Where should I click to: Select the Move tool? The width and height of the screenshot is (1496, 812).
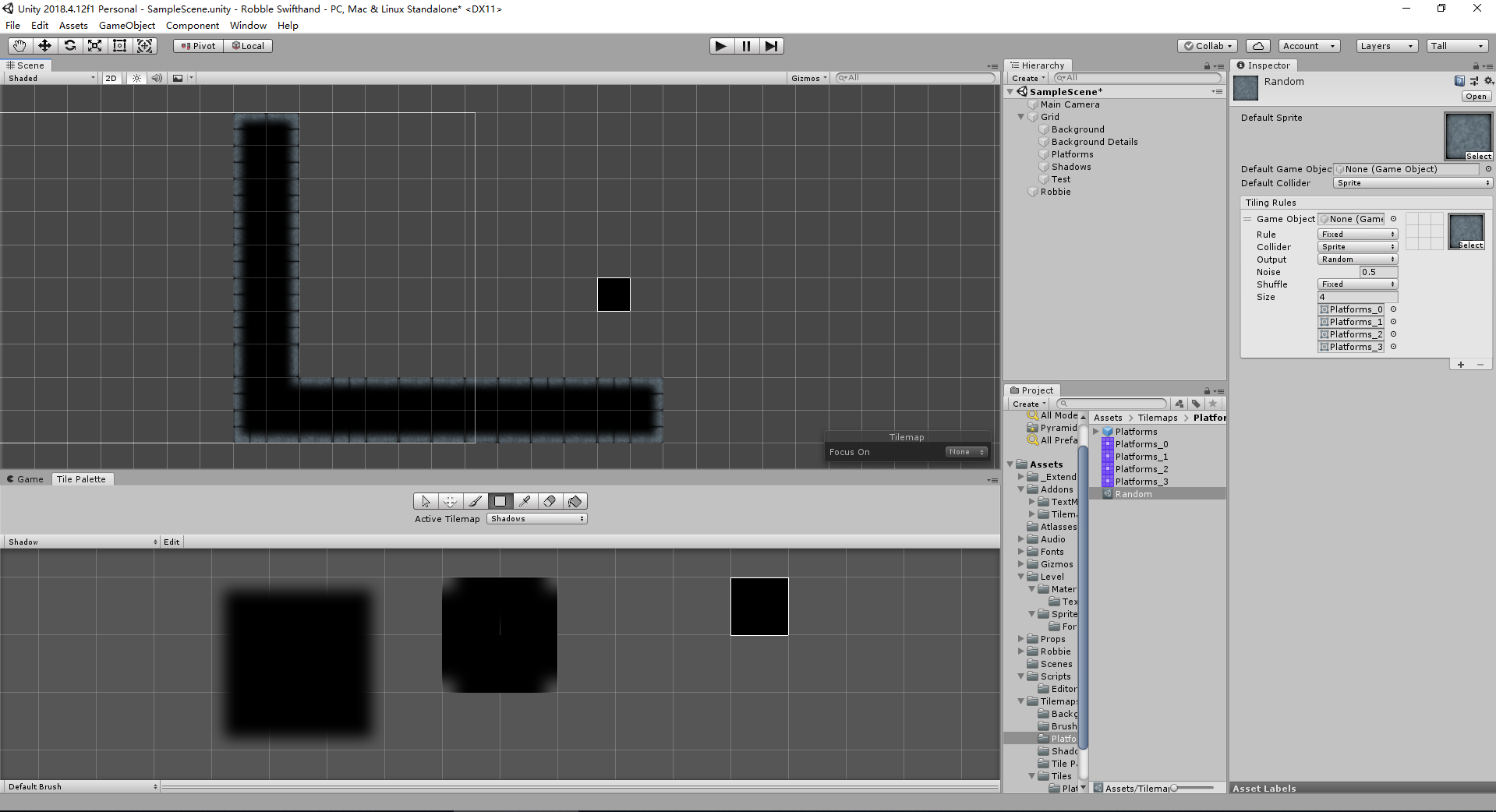[44, 46]
